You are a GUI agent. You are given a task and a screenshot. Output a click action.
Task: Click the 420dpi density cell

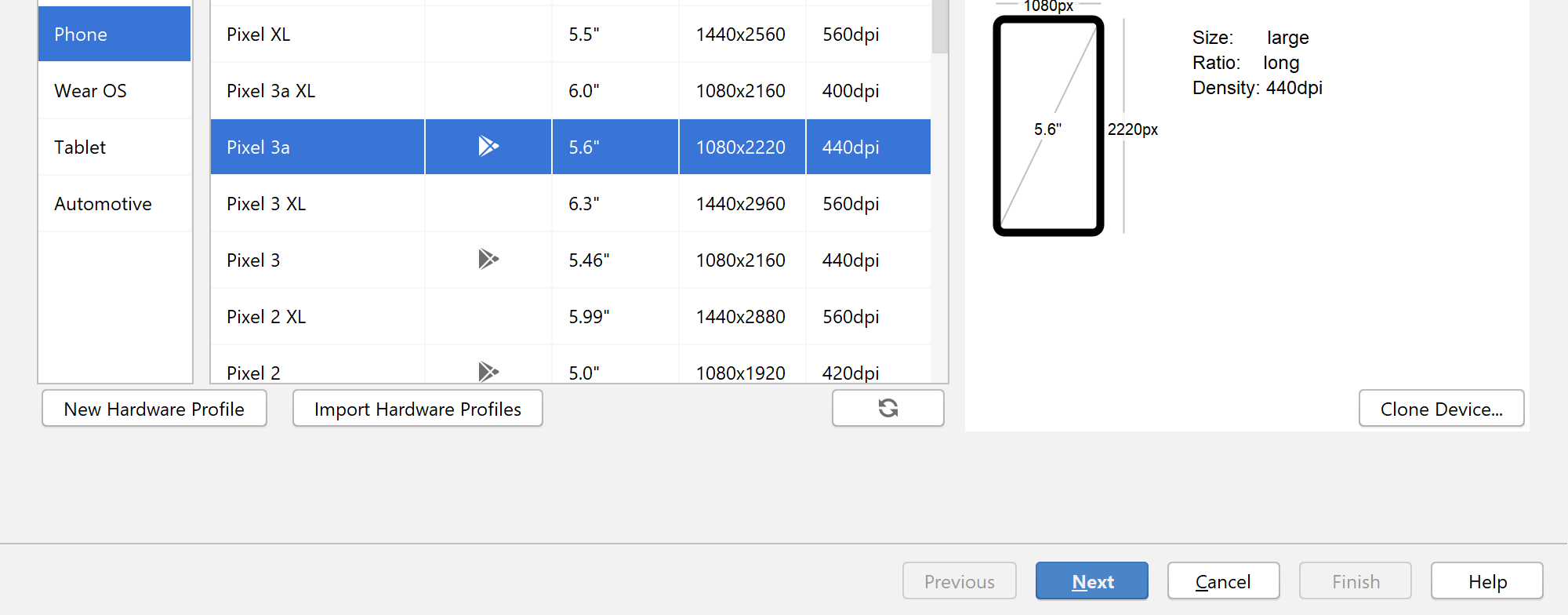point(869,365)
